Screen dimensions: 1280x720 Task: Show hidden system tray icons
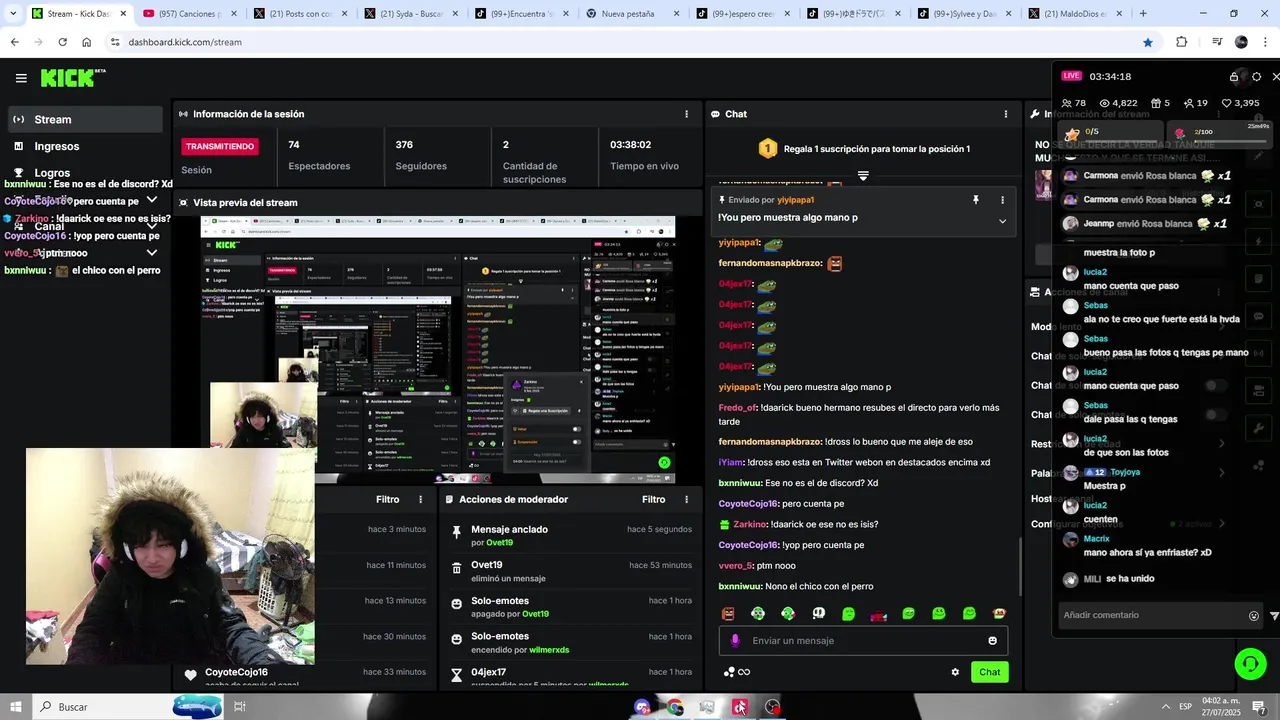[1166, 707]
